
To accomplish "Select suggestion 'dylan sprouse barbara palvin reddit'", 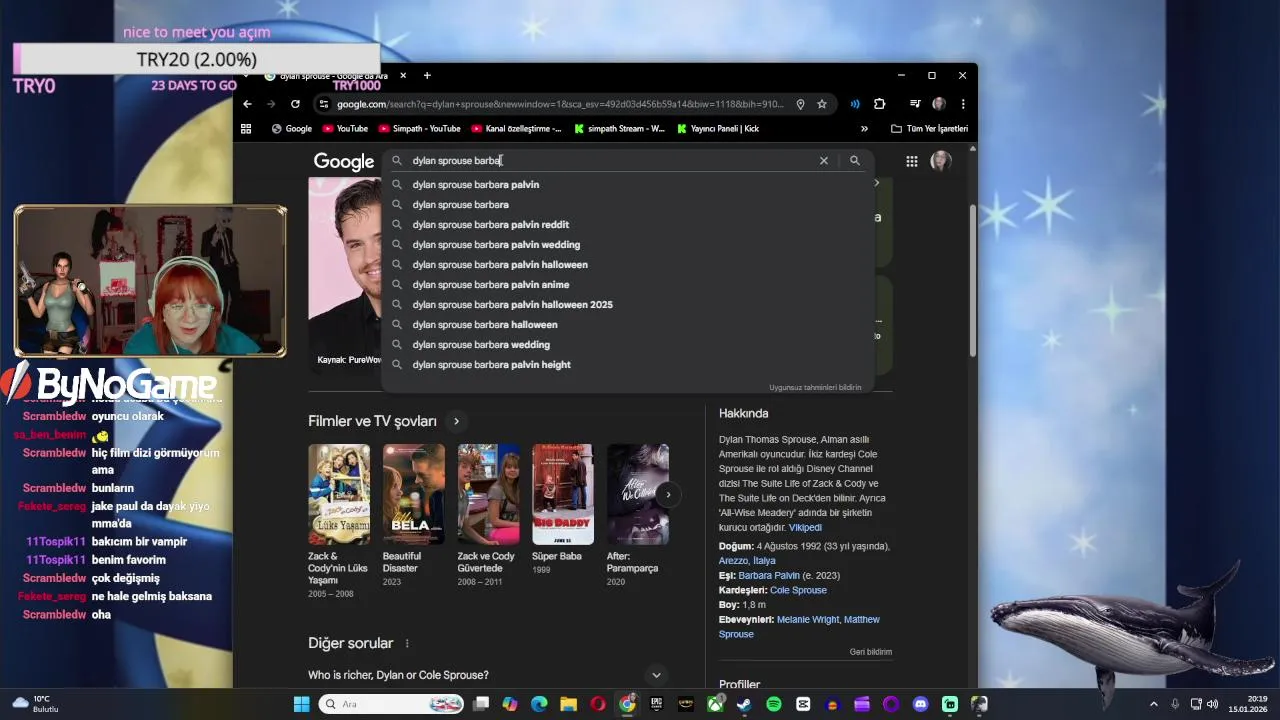I will (628, 224).
